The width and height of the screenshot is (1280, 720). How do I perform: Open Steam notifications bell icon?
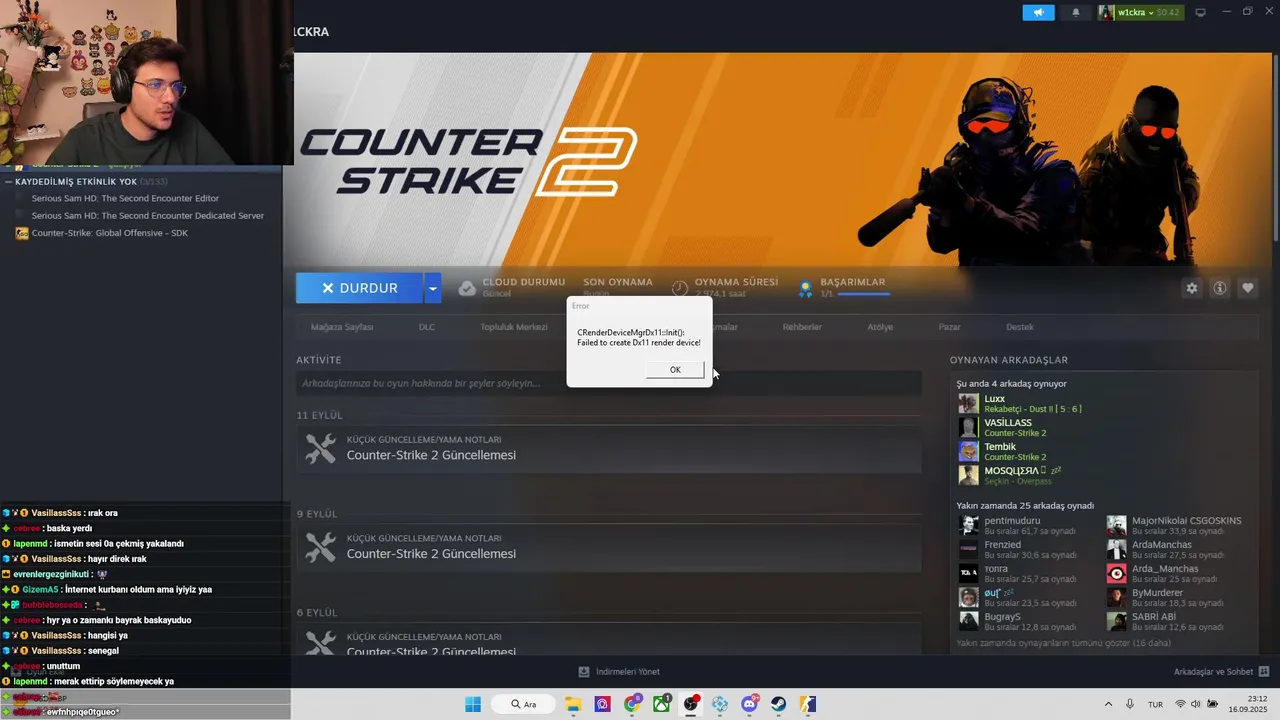point(1076,12)
